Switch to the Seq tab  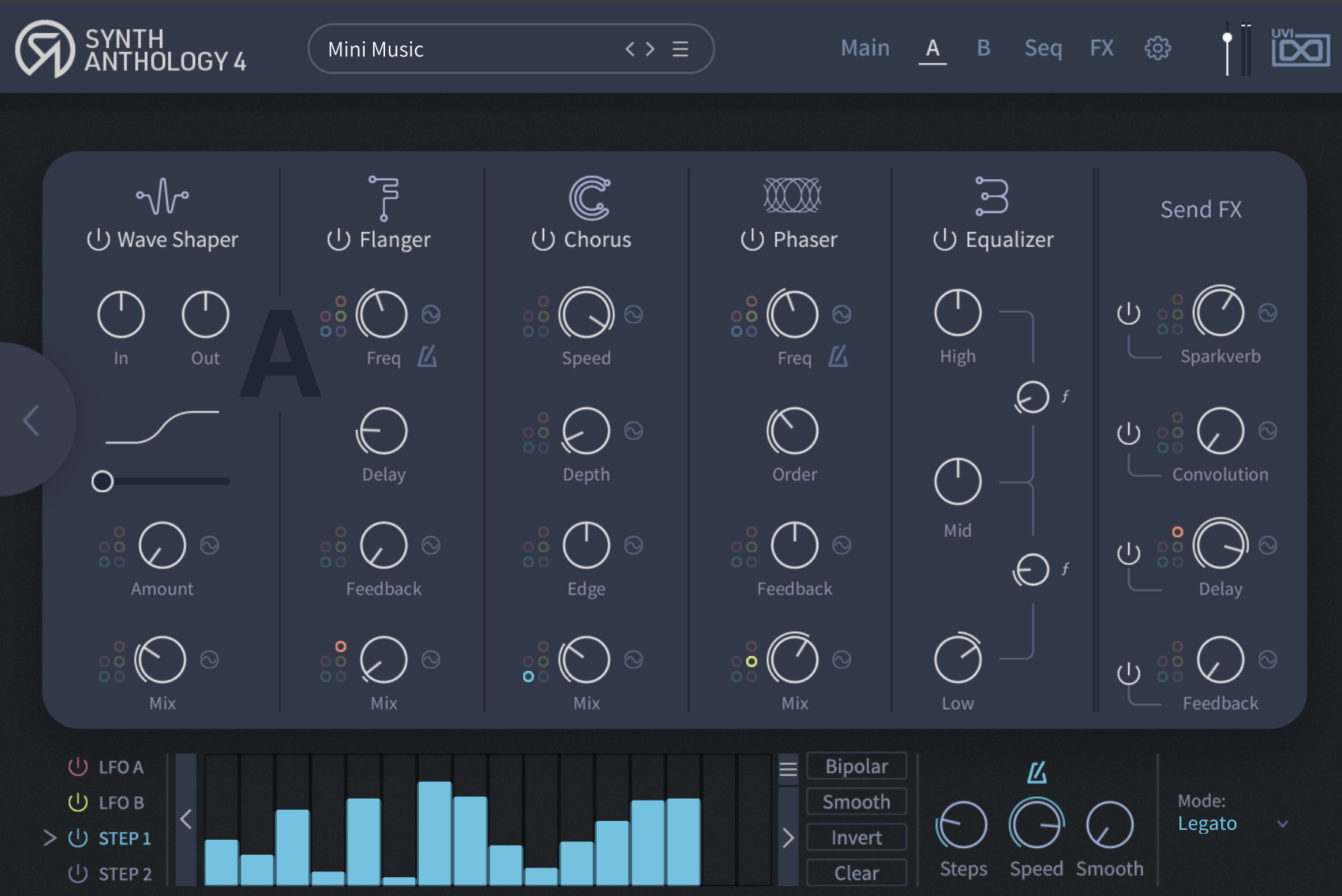click(1043, 49)
